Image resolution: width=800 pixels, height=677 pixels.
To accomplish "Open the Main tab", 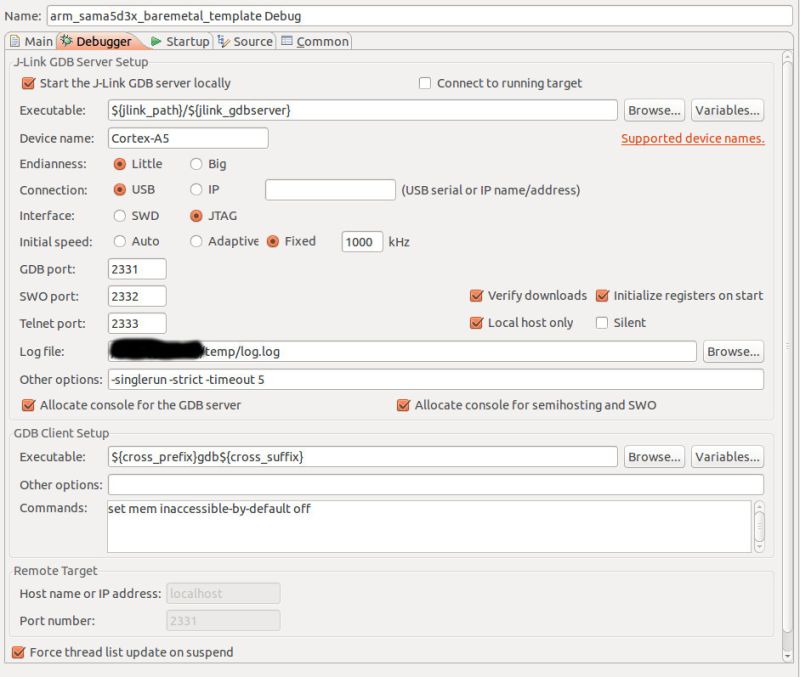I will pyautogui.click(x=31, y=41).
